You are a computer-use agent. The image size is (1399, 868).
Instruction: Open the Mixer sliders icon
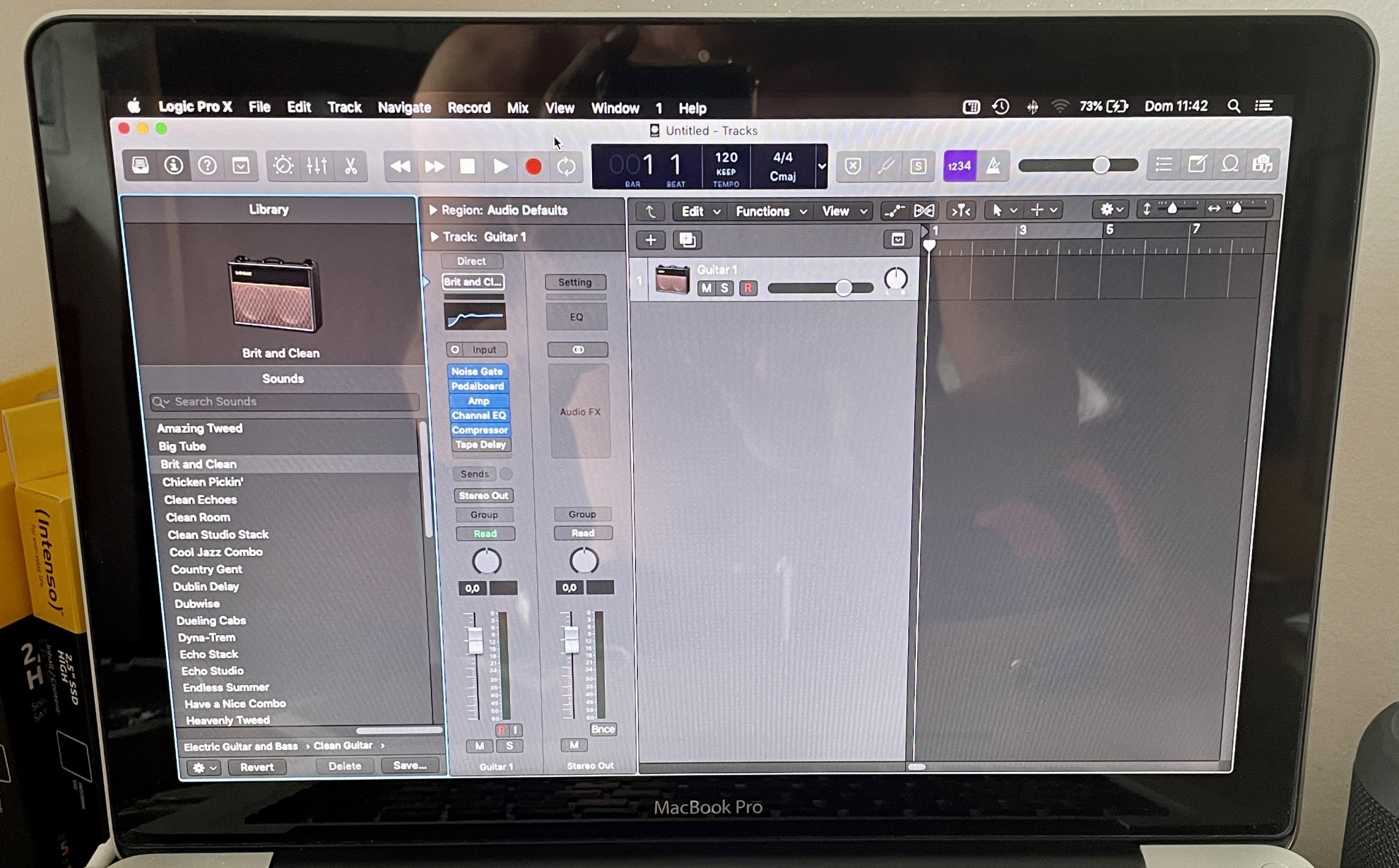tap(317, 166)
